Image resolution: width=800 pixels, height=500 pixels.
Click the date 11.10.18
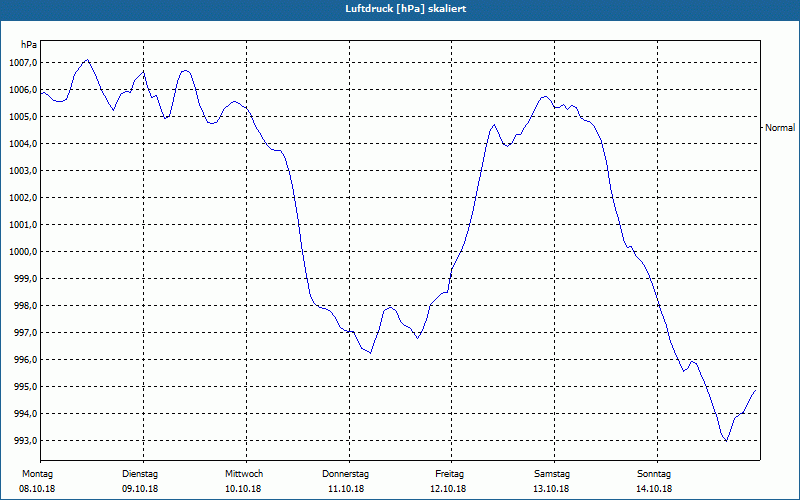pyautogui.click(x=345, y=489)
